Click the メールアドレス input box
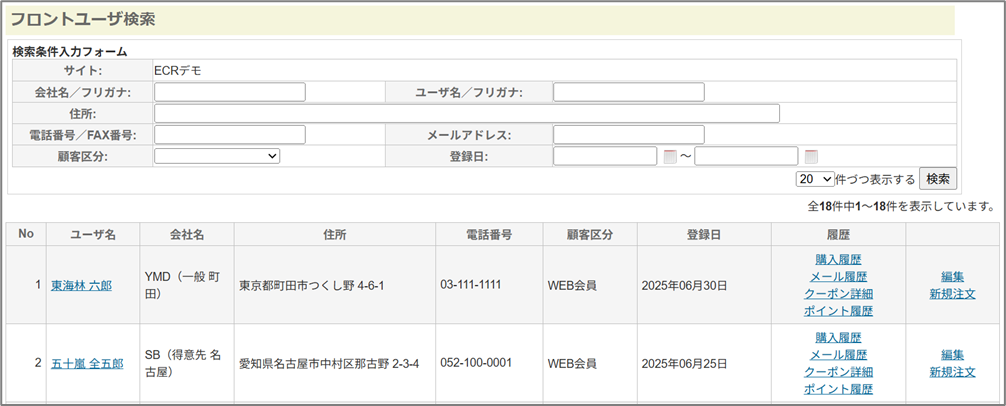The image size is (1006, 406). tap(628, 135)
